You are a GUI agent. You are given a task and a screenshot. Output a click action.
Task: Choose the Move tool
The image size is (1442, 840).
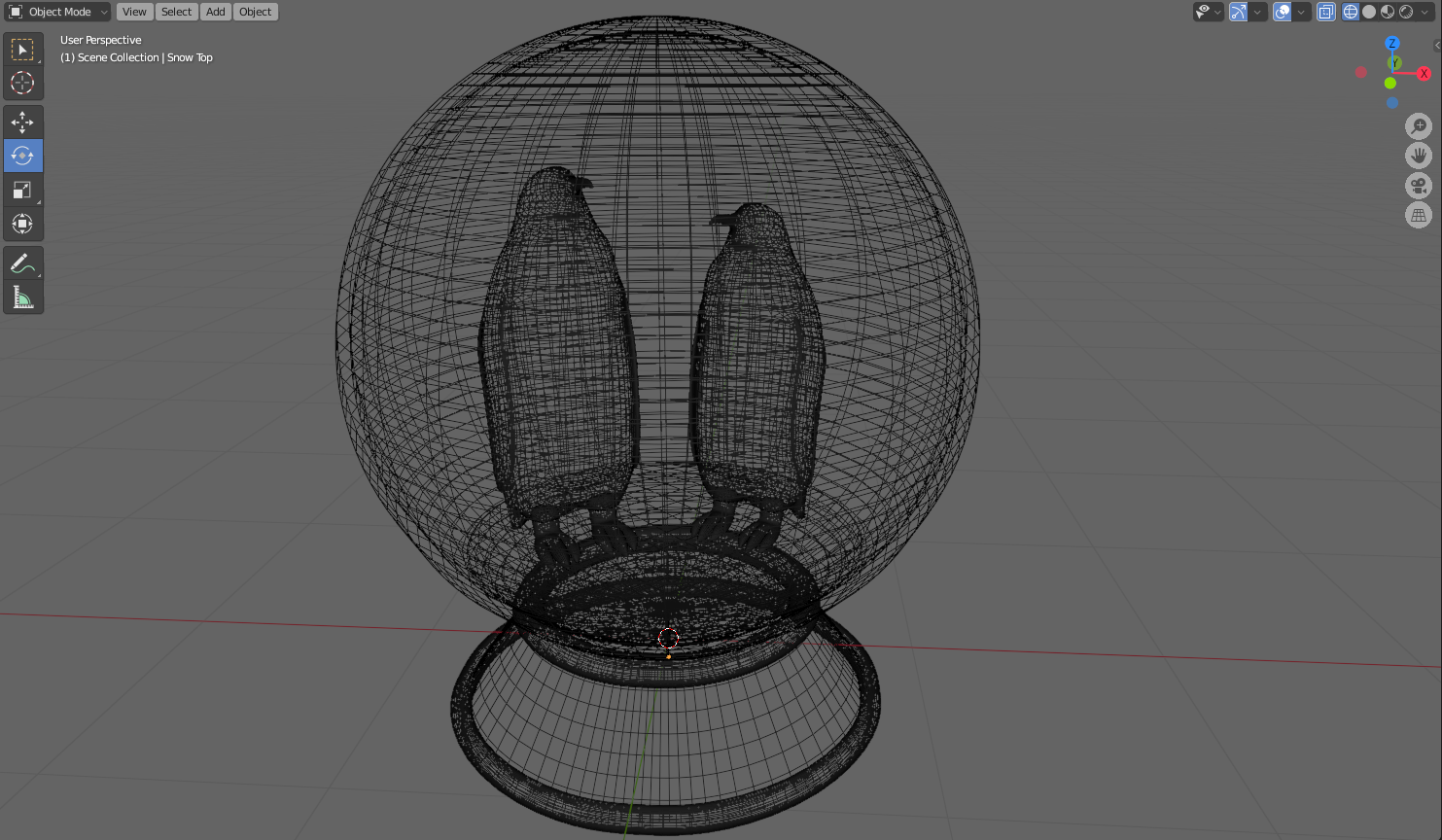click(22, 122)
